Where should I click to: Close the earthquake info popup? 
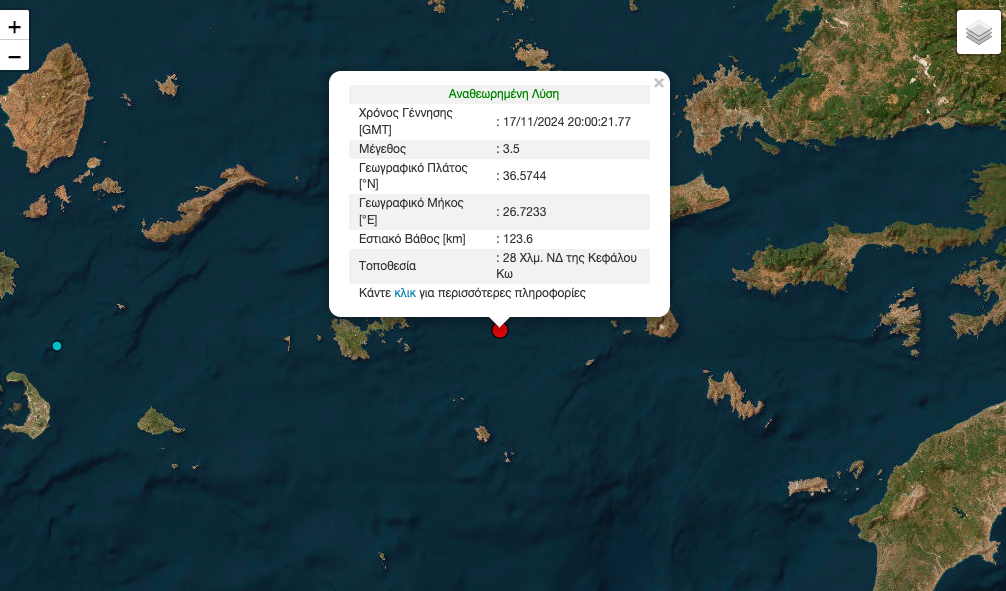click(658, 83)
